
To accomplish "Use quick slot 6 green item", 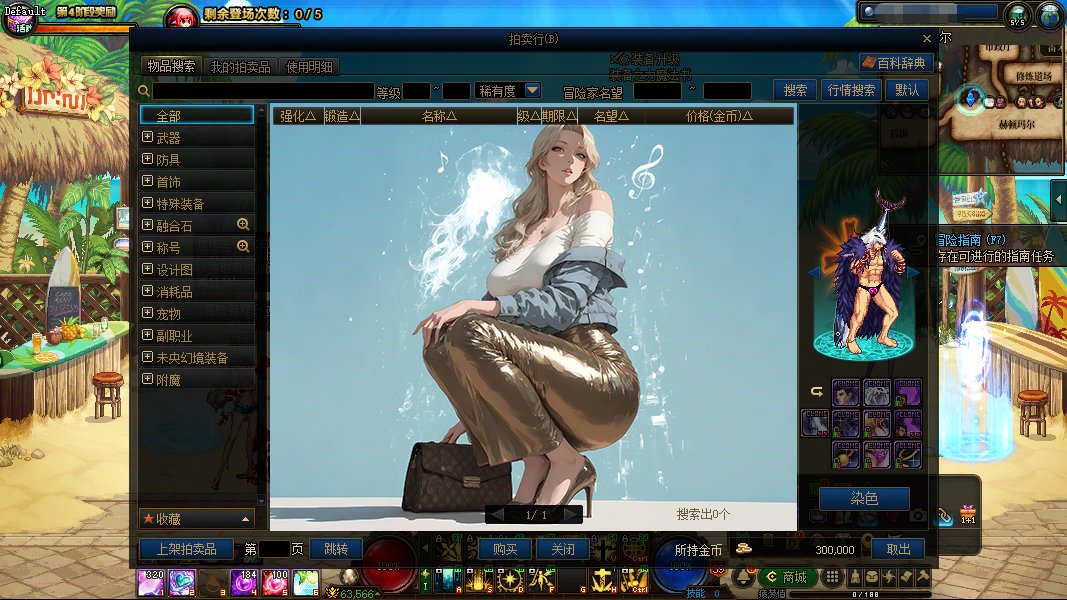I will tap(306, 583).
